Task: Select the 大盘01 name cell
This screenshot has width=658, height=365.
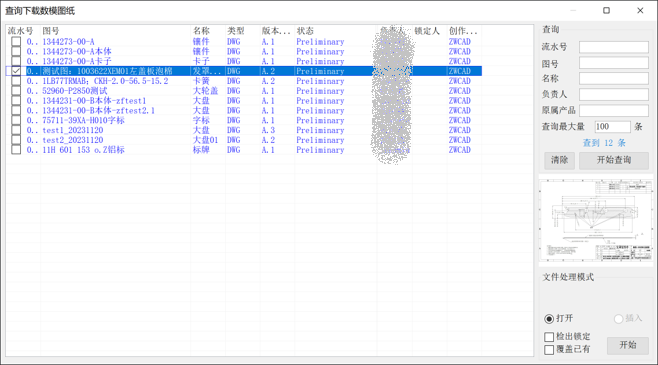Action: 205,140
